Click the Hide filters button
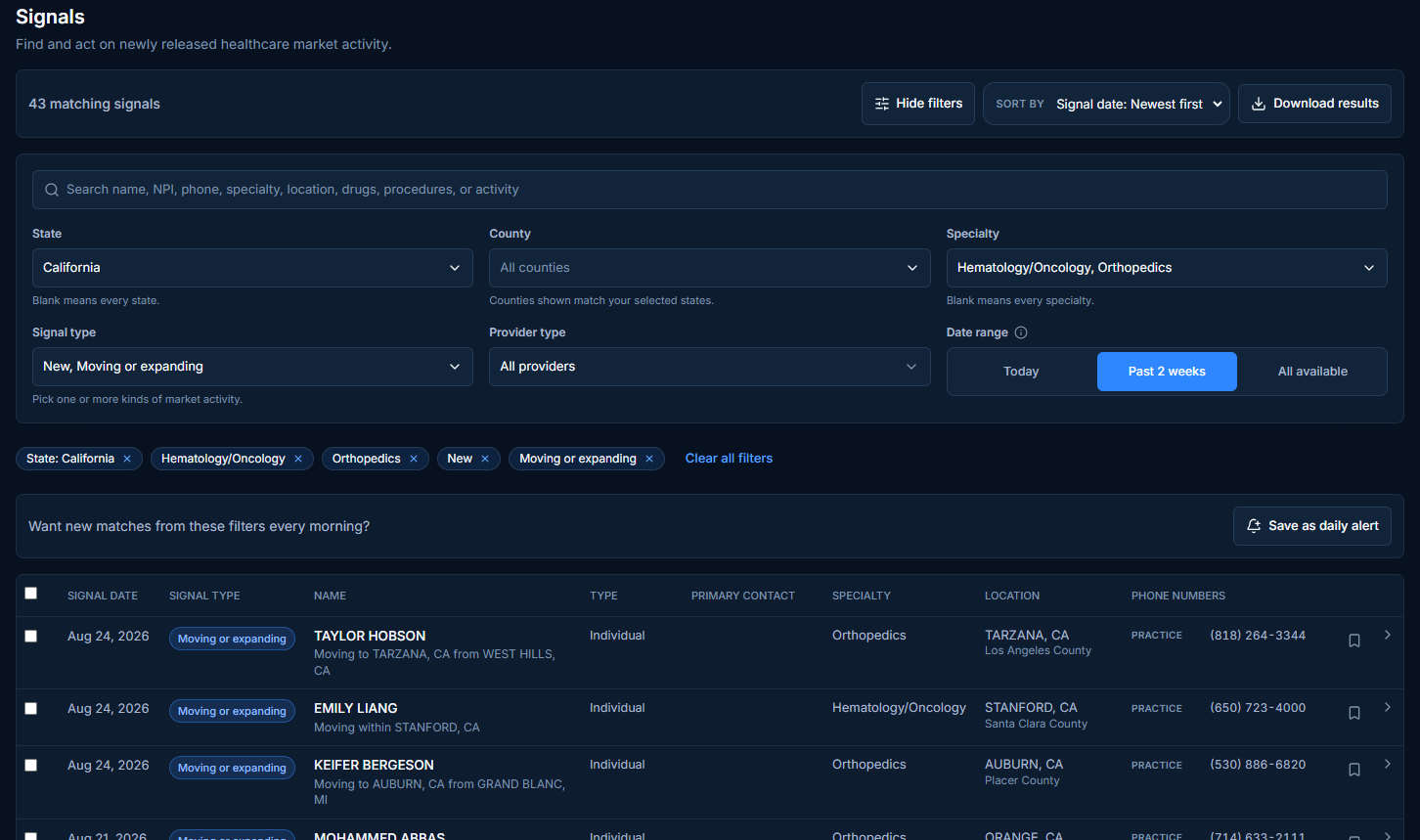1420x840 pixels. tap(918, 104)
